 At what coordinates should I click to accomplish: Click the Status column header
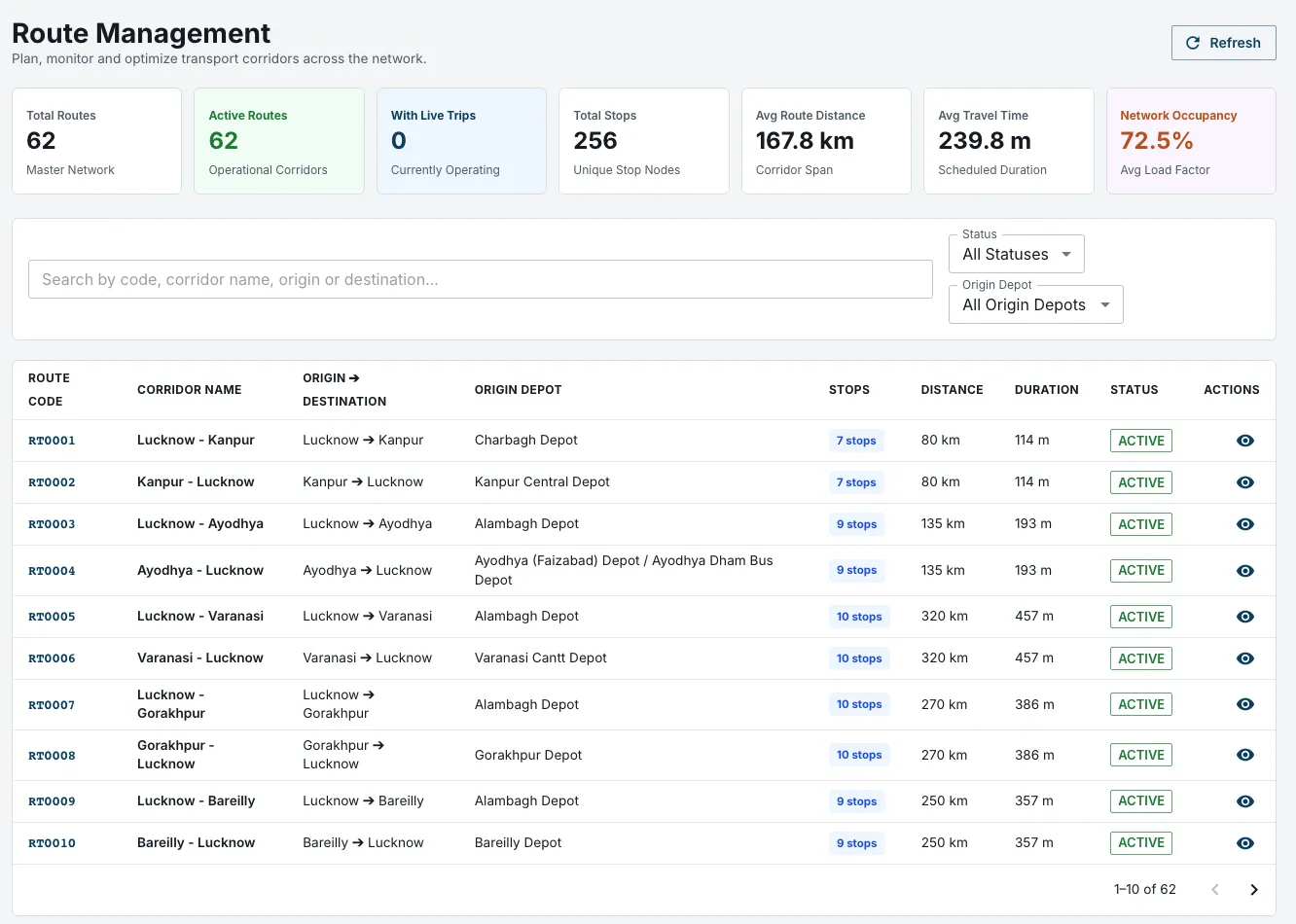coord(1134,390)
